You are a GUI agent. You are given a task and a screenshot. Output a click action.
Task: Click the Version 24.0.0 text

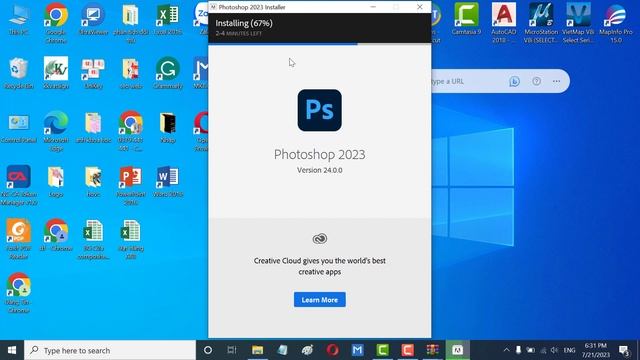coord(320,170)
